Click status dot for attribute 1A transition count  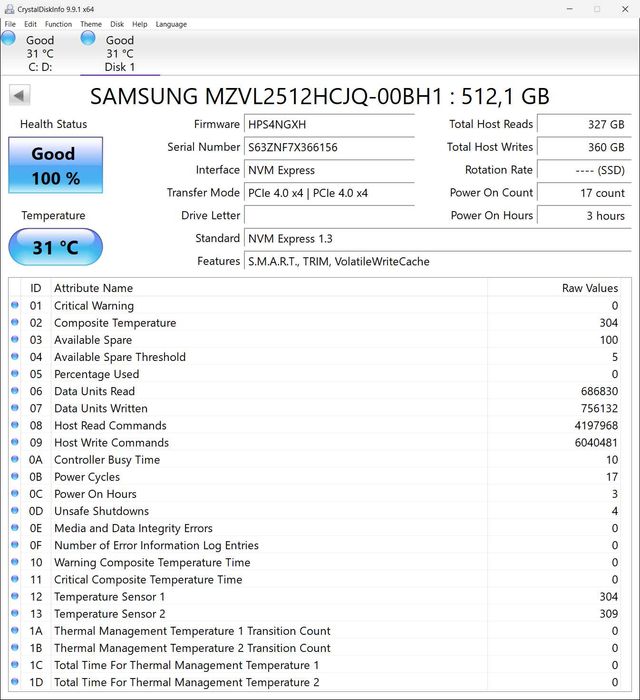(15, 630)
